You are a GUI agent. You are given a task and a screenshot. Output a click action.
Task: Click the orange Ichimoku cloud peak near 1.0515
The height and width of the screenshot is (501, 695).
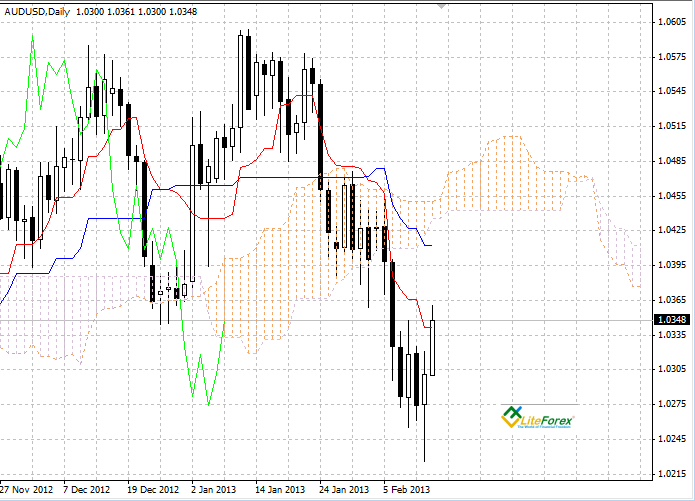(x=510, y=137)
